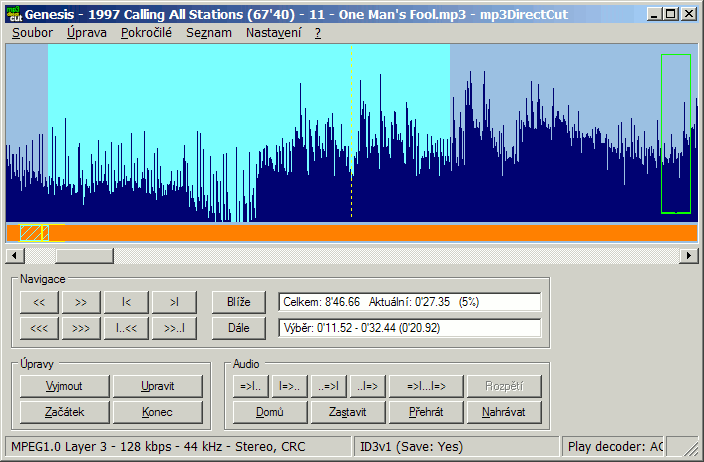Click the ..=>| audio button
The height and width of the screenshot is (462, 704).
pyautogui.click(x=329, y=386)
